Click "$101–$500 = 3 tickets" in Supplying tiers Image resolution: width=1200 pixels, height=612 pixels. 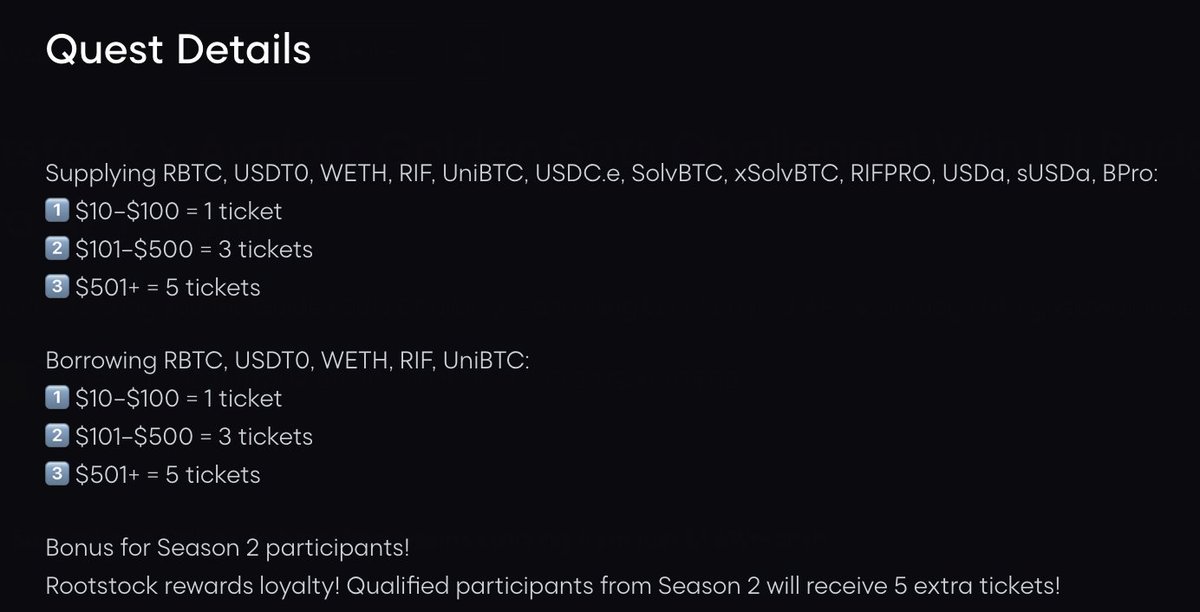pos(193,249)
